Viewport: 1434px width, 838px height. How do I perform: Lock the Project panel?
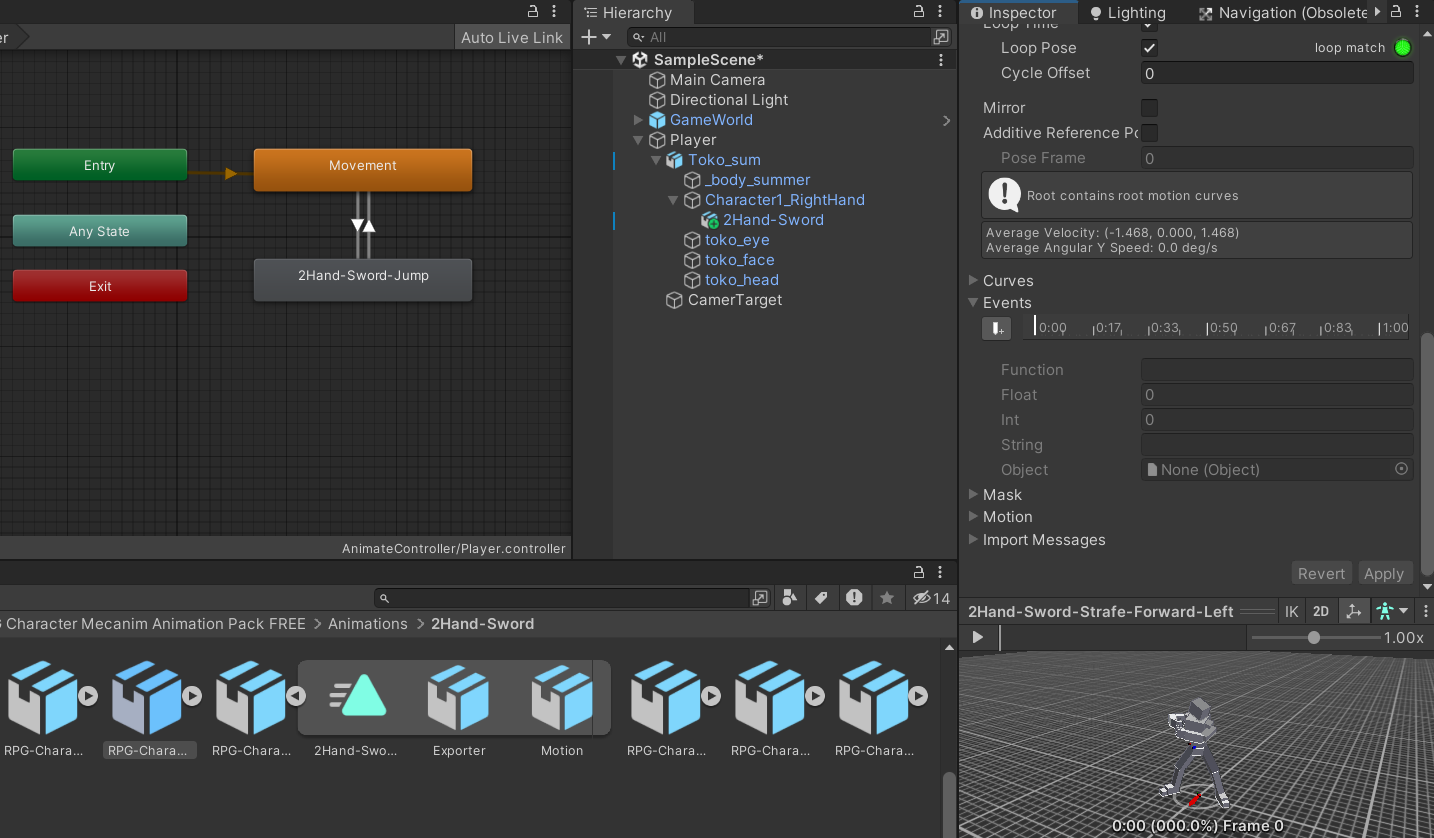pos(919,572)
